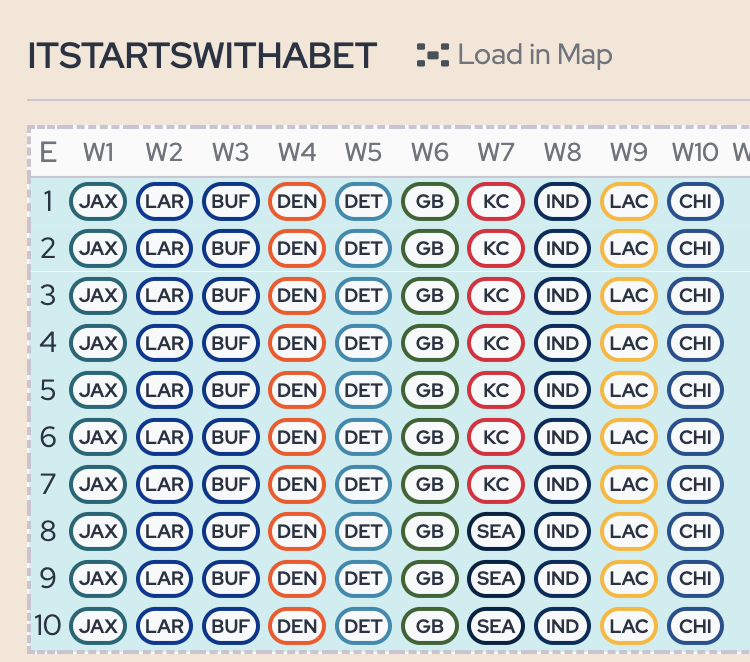
Task: Select the GB pick in row 1
Action: pyautogui.click(x=430, y=201)
